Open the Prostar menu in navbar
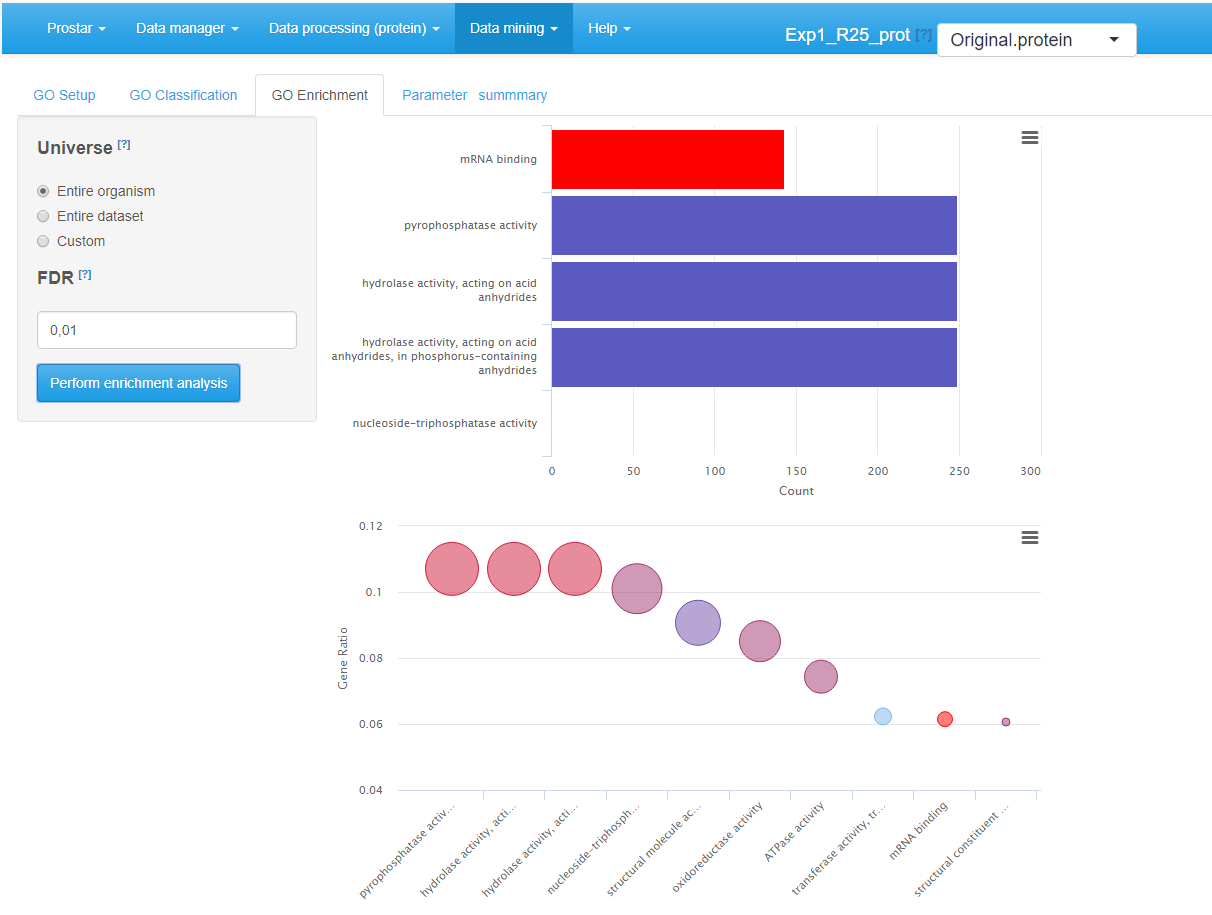1212x915 pixels. click(76, 28)
